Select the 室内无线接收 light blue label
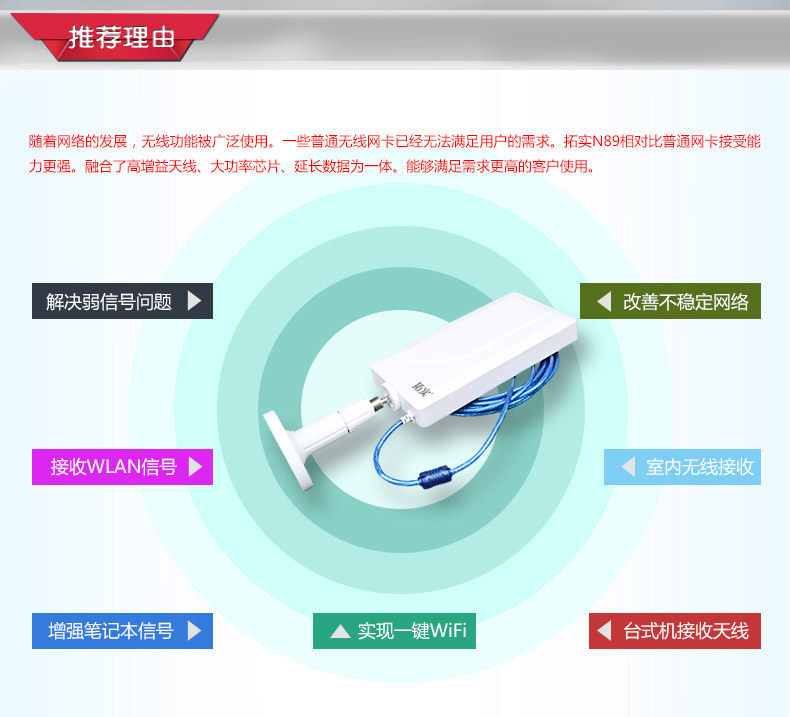 (682, 467)
